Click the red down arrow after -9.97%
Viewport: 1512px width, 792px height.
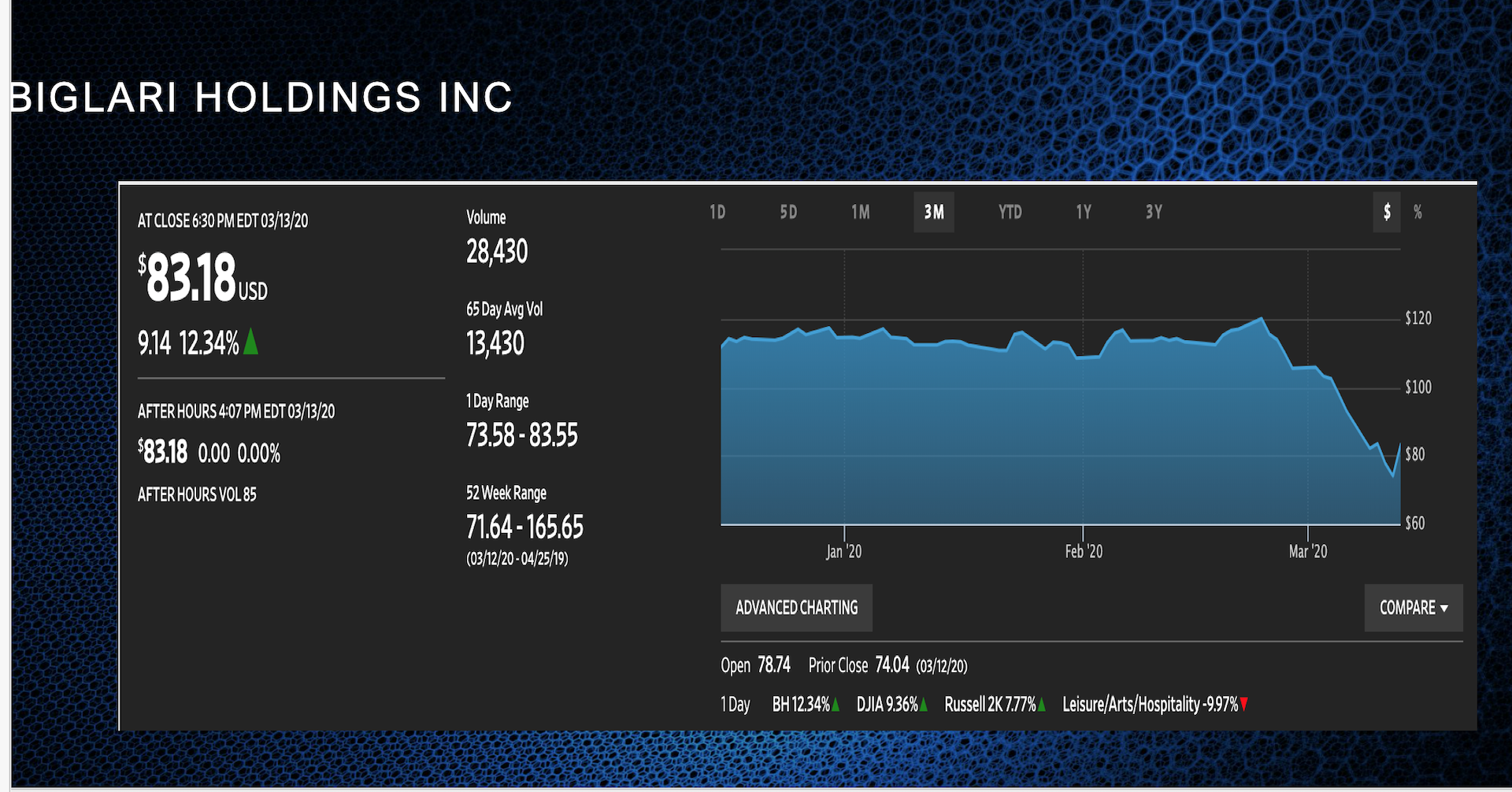click(x=1244, y=705)
